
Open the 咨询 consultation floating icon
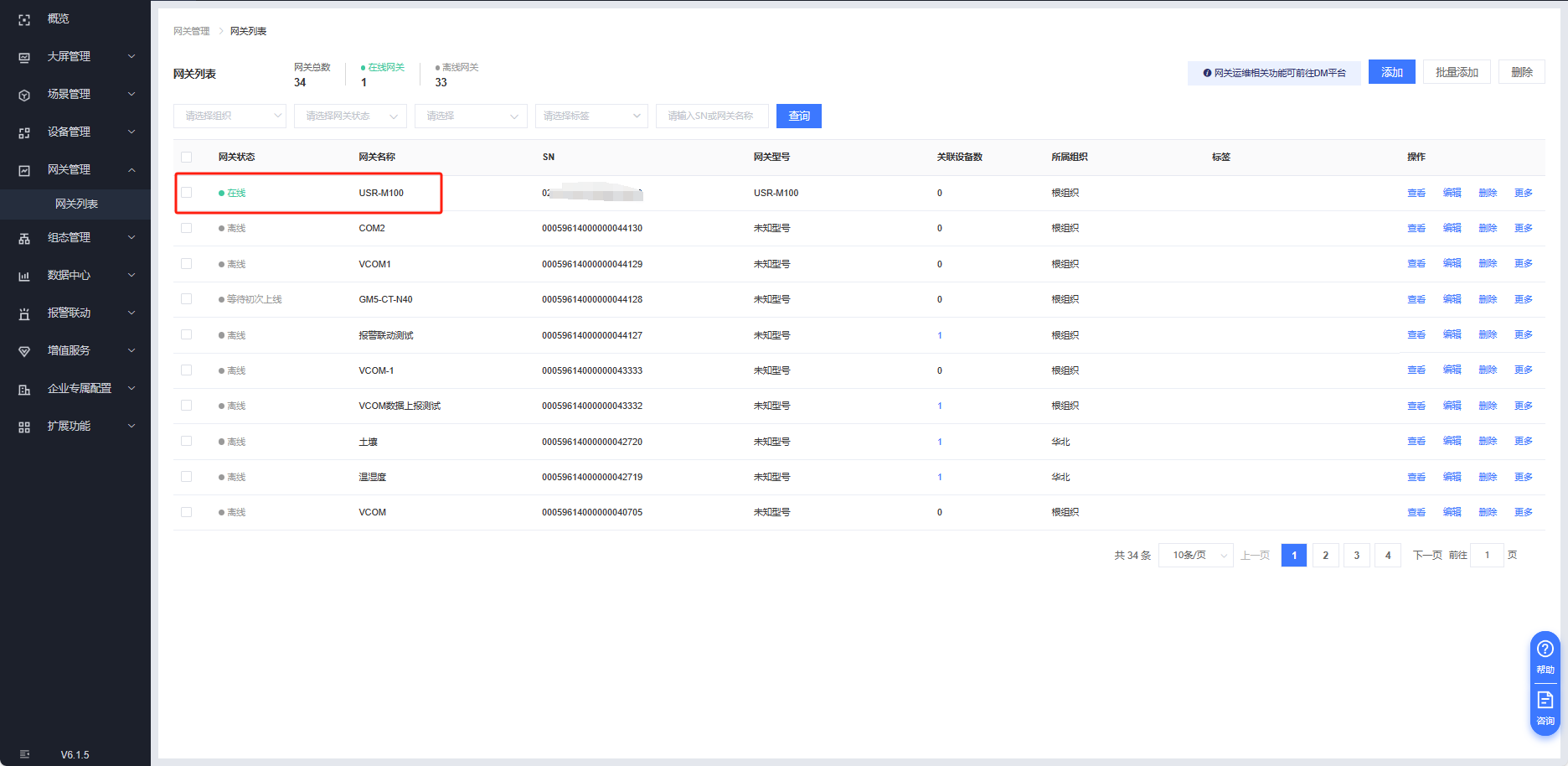(x=1545, y=706)
